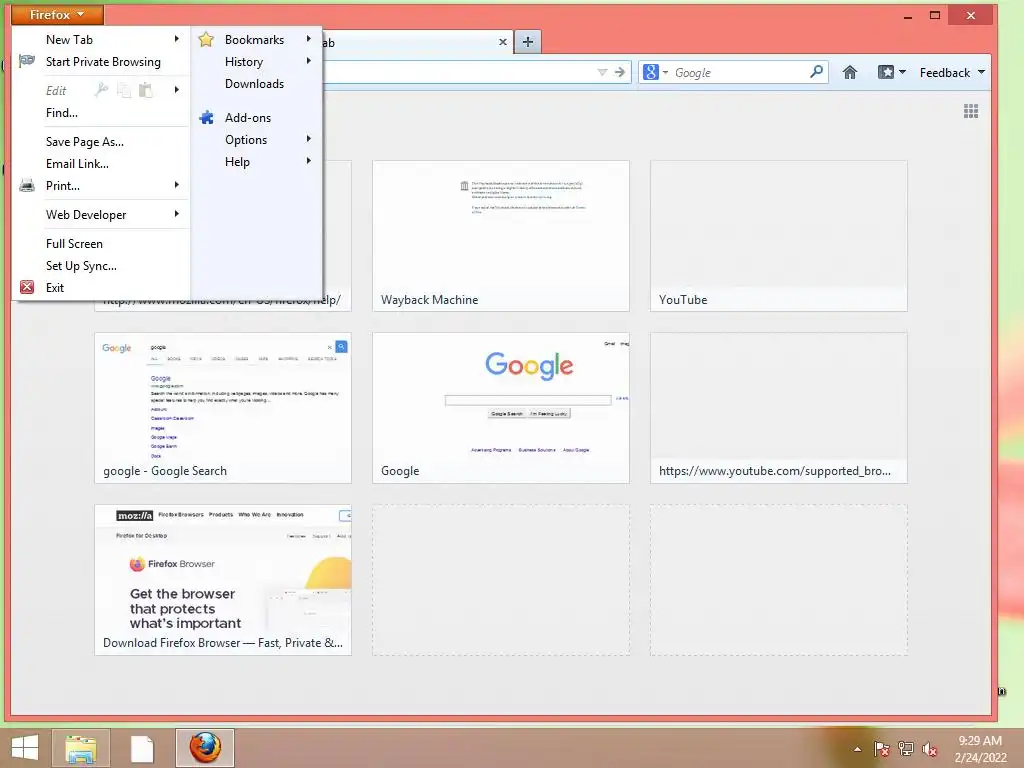The image size is (1024, 768).
Task: Open the Bookmarks menu entry
Action: (x=255, y=40)
